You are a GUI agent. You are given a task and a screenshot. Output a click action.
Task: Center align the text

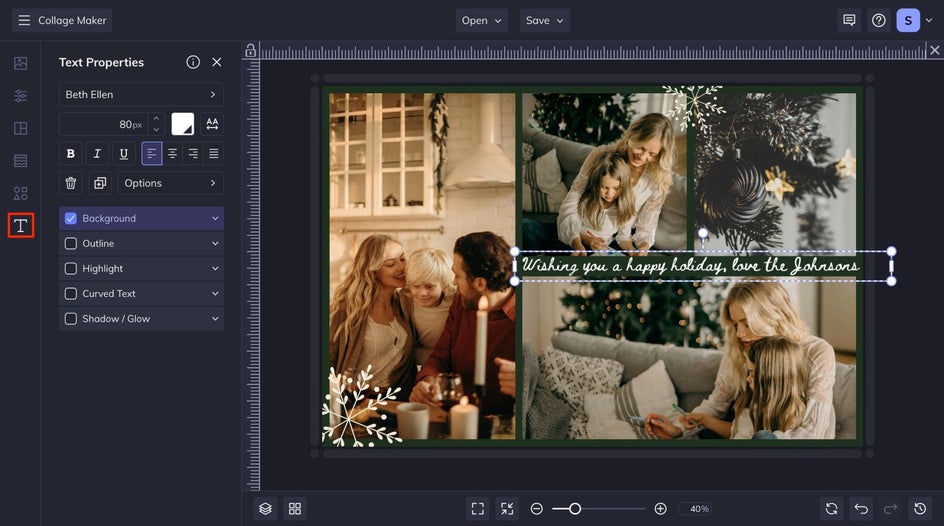pos(173,154)
